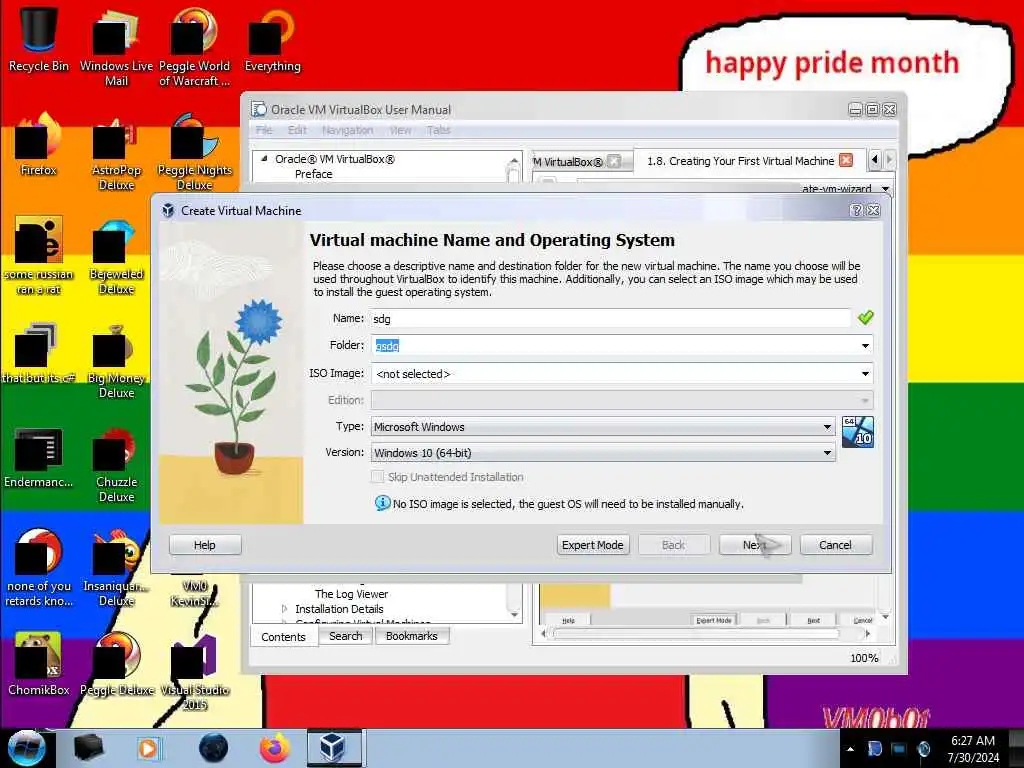
Task: Click media player icon in taskbar
Action: [x=148, y=748]
